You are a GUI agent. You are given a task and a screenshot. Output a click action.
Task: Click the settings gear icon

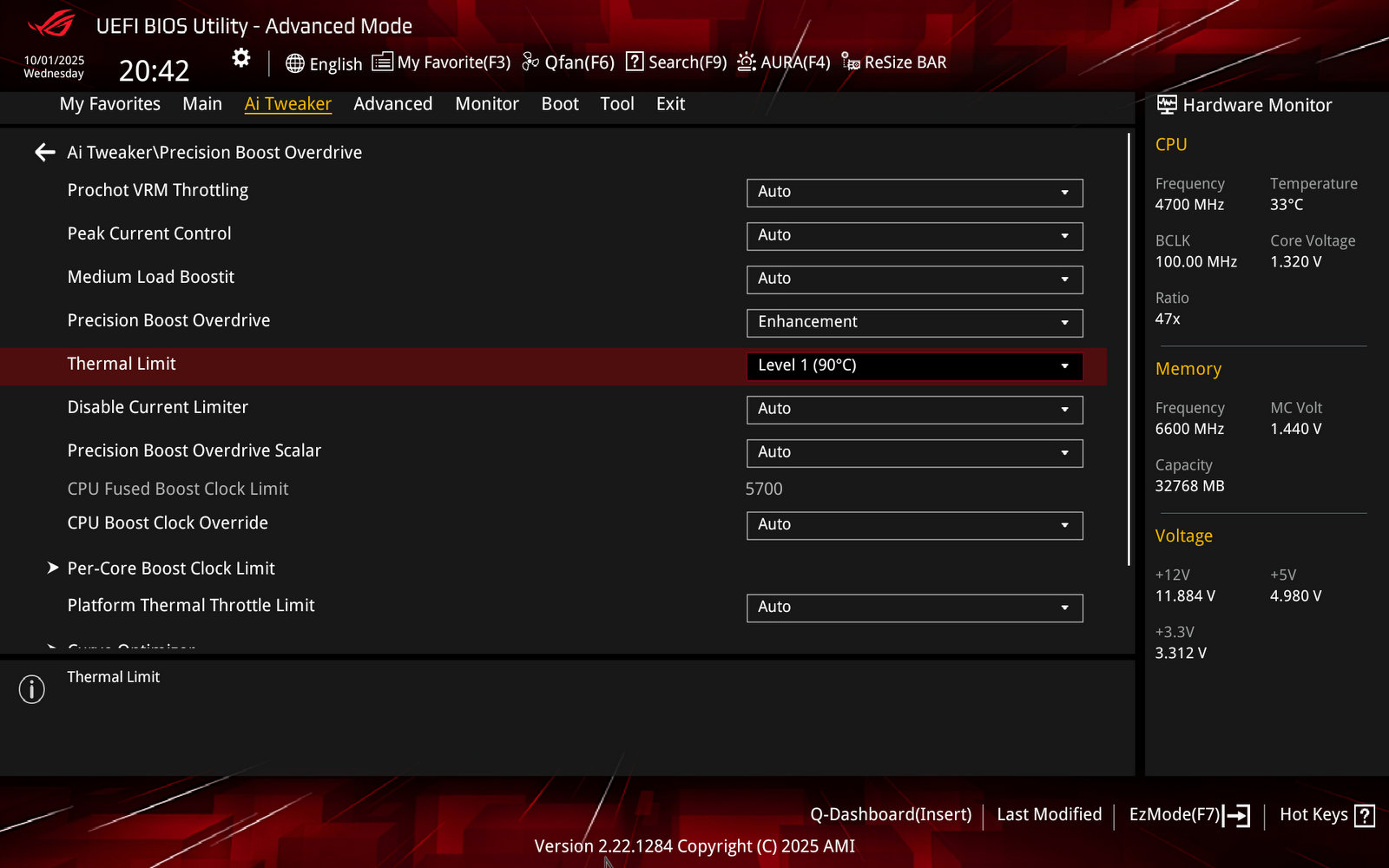[241, 58]
